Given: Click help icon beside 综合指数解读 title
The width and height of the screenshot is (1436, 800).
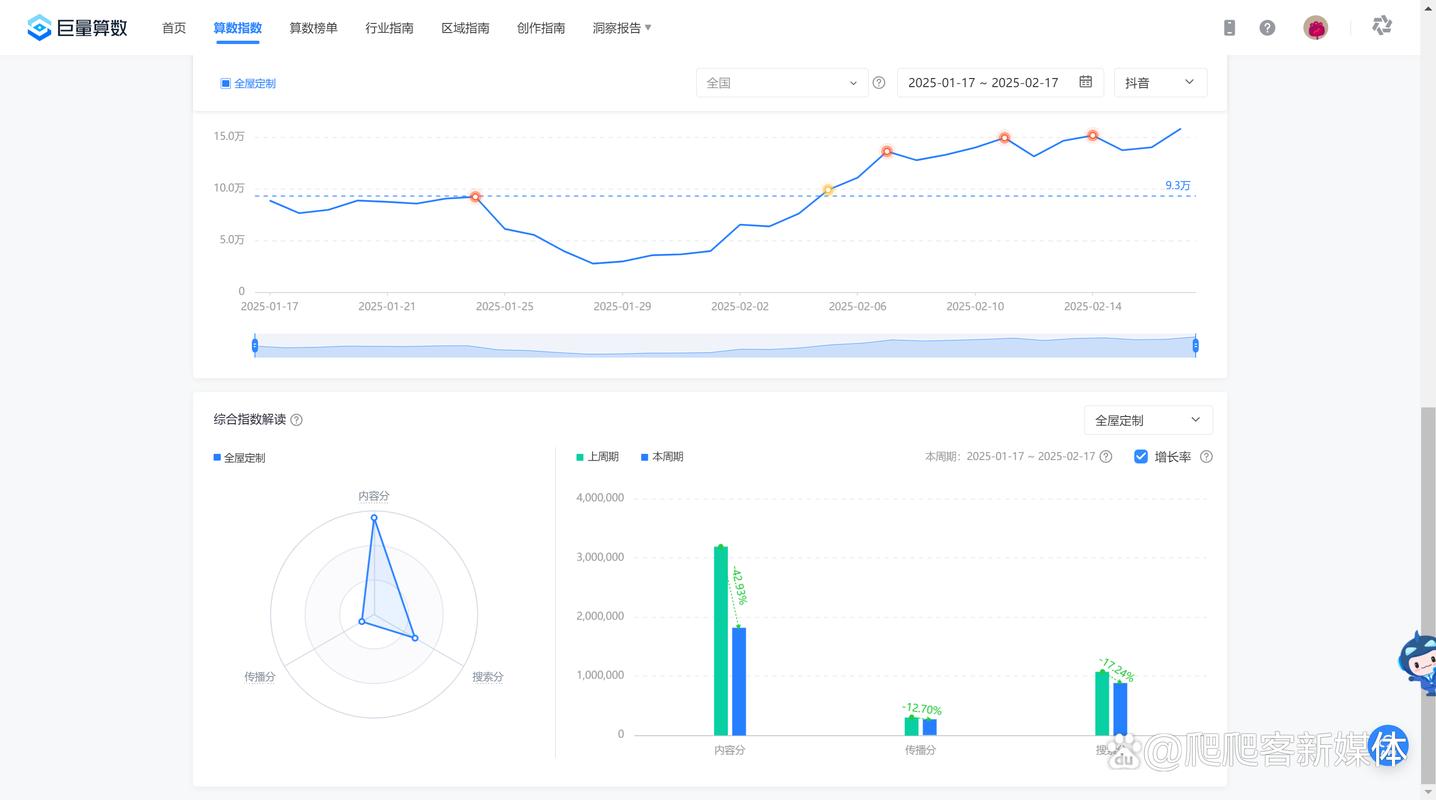Looking at the screenshot, I should [296, 420].
